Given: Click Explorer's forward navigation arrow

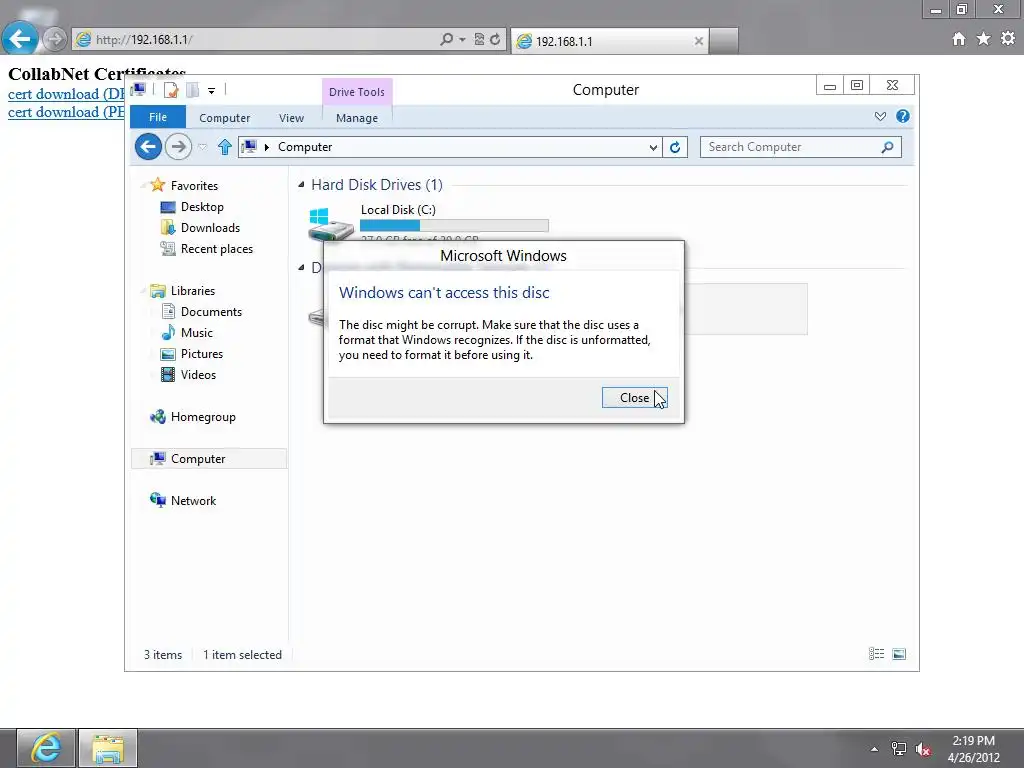Looking at the screenshot, I should coord(178,146).
